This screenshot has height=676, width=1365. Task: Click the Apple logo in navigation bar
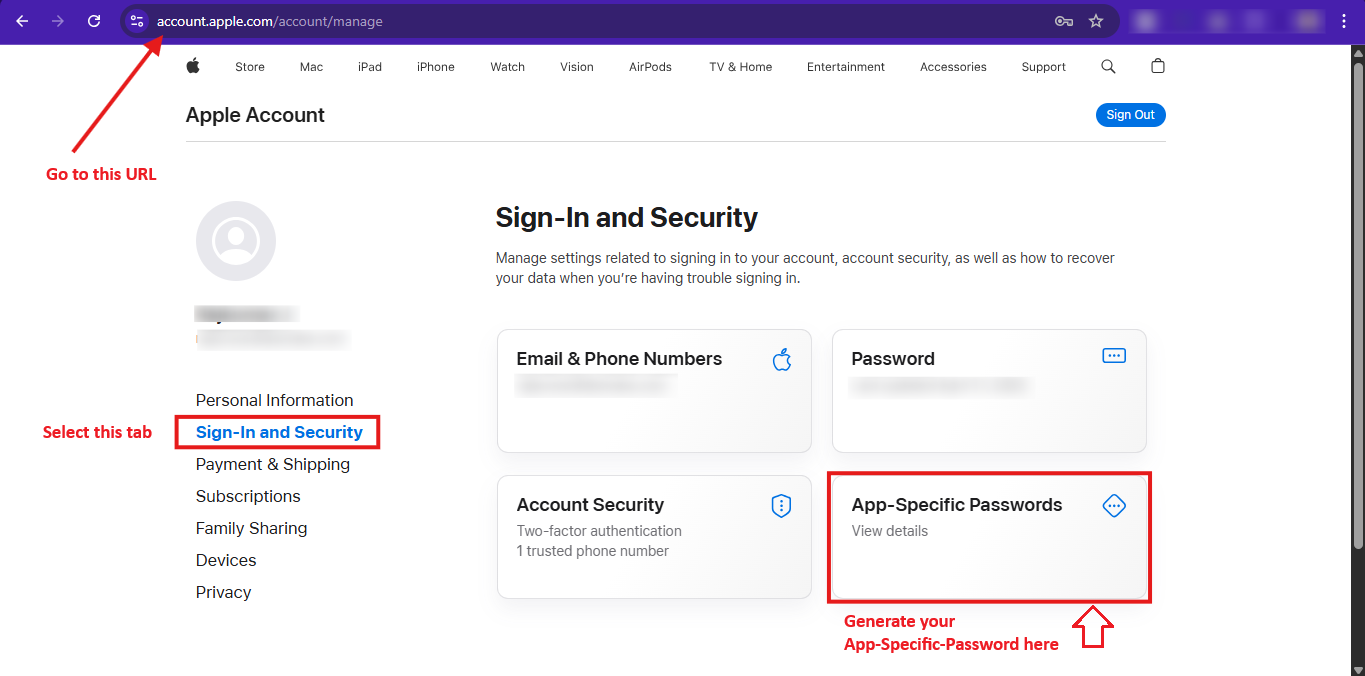click(x=193, y=66)
